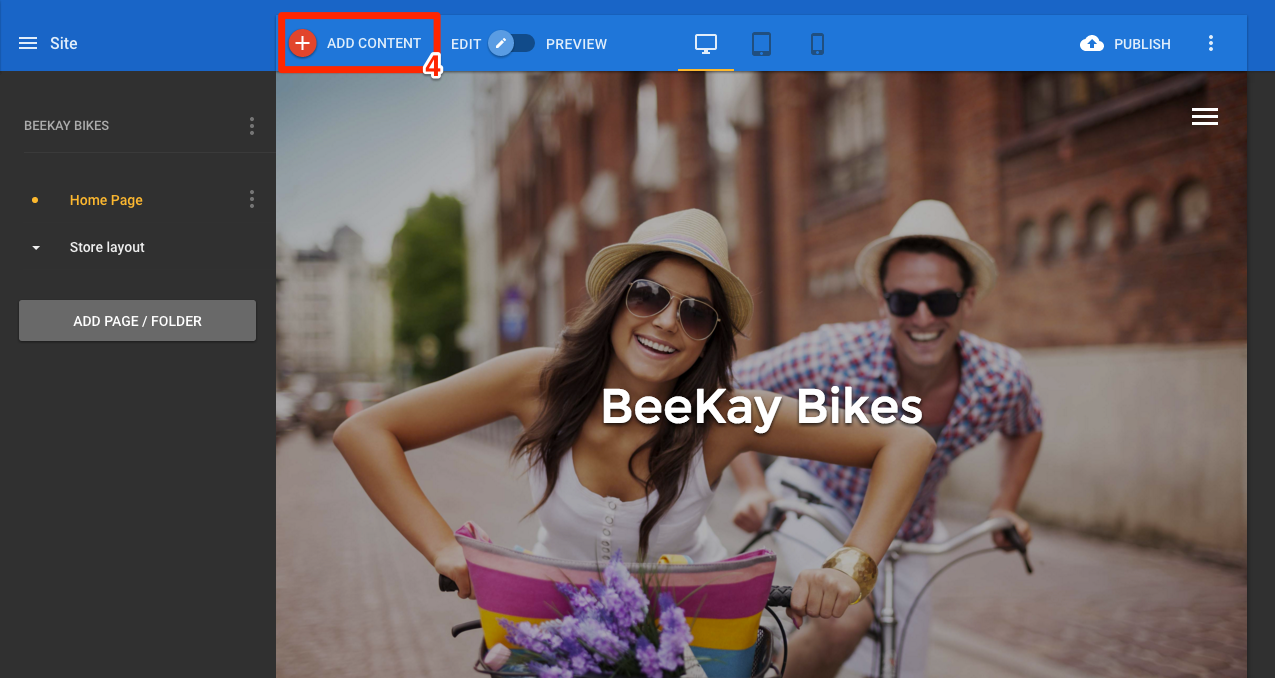Click the Publish cloud upload icon
1275x678 pixels.
(x=1092, y=44)
